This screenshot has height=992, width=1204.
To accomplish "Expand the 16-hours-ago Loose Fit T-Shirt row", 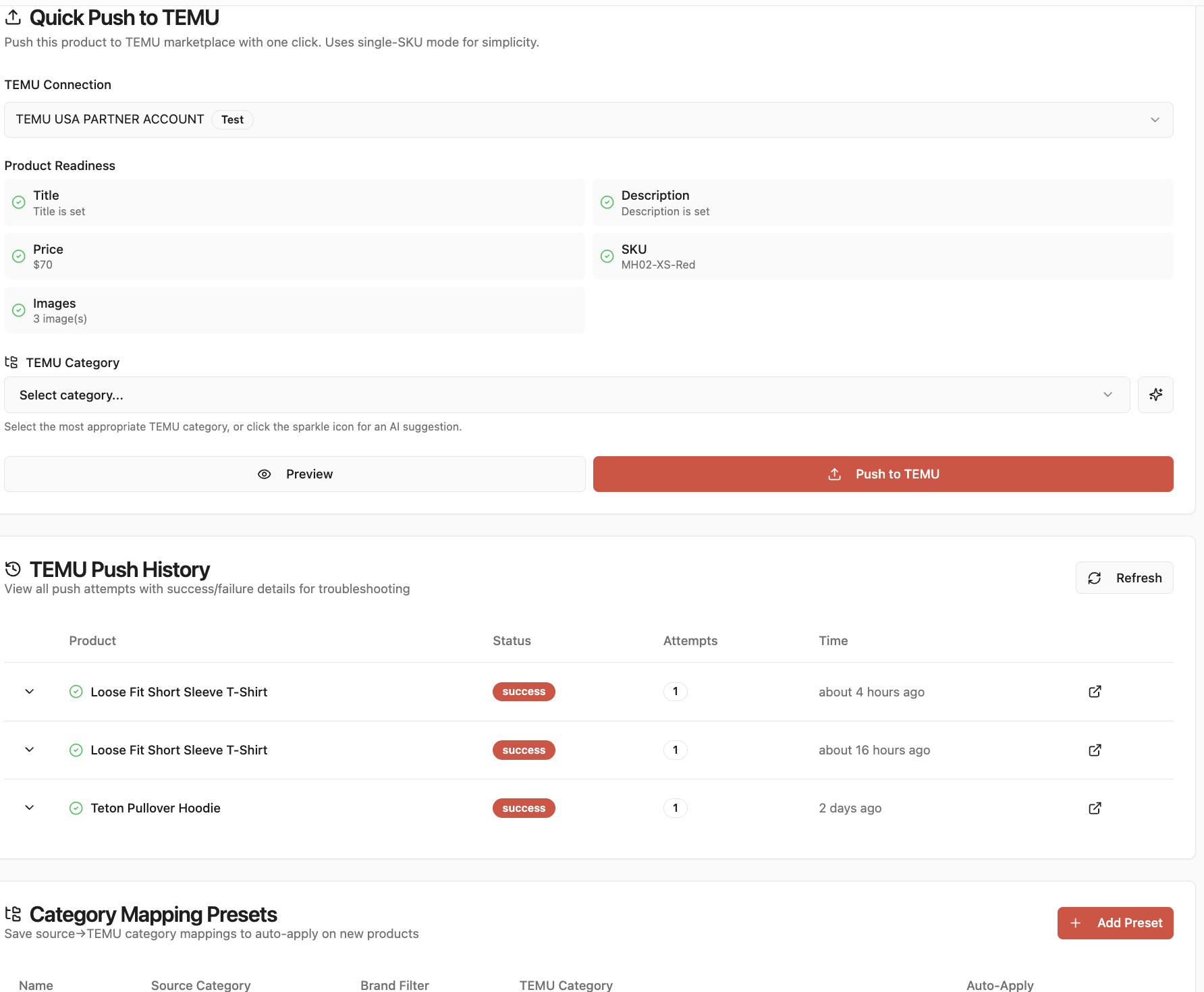I will 29,750.
